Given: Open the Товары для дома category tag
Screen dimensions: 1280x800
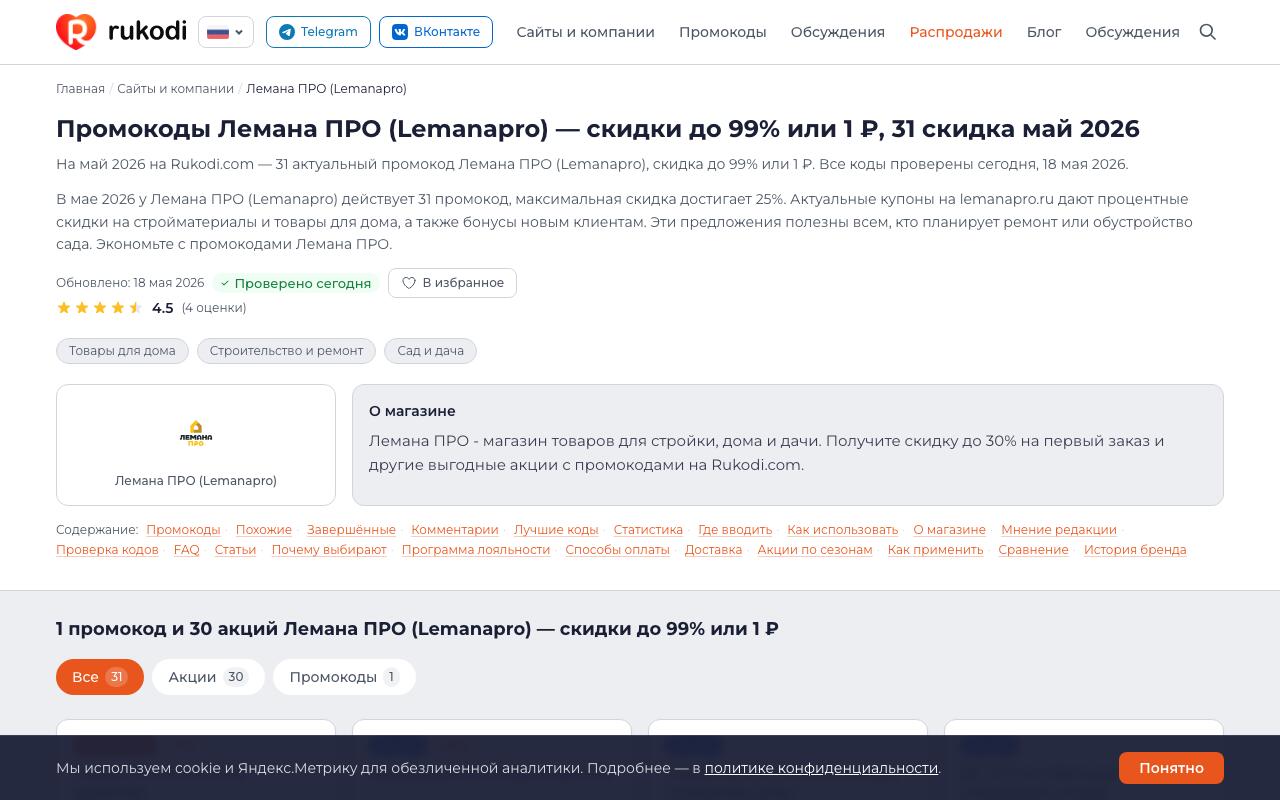Looking at the screenshot, I should pos(122,351).
